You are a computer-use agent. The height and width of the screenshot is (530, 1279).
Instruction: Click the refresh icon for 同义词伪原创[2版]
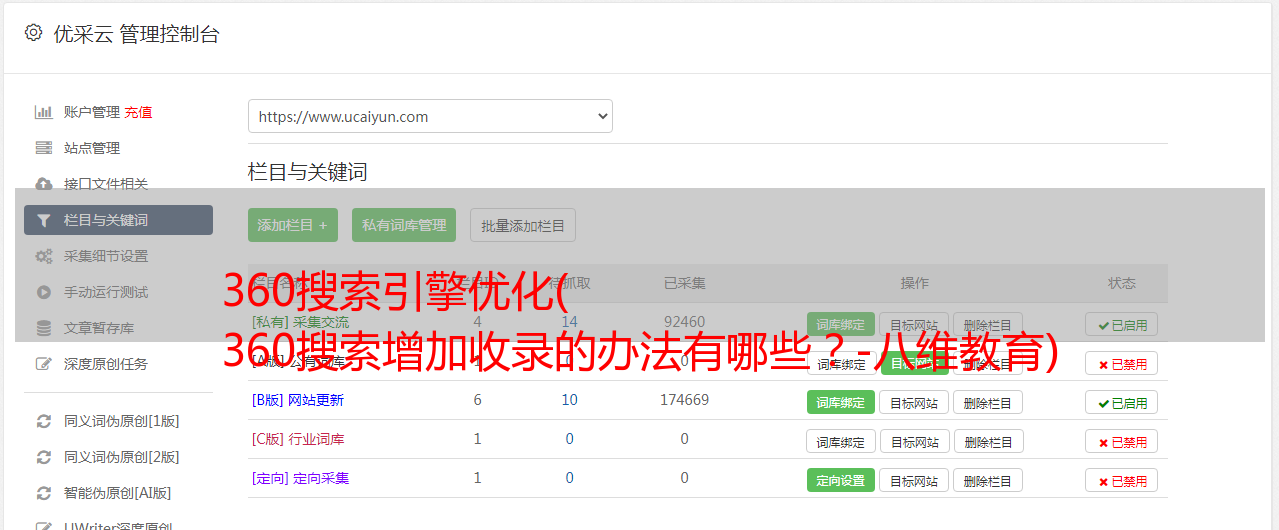(43, 457)
